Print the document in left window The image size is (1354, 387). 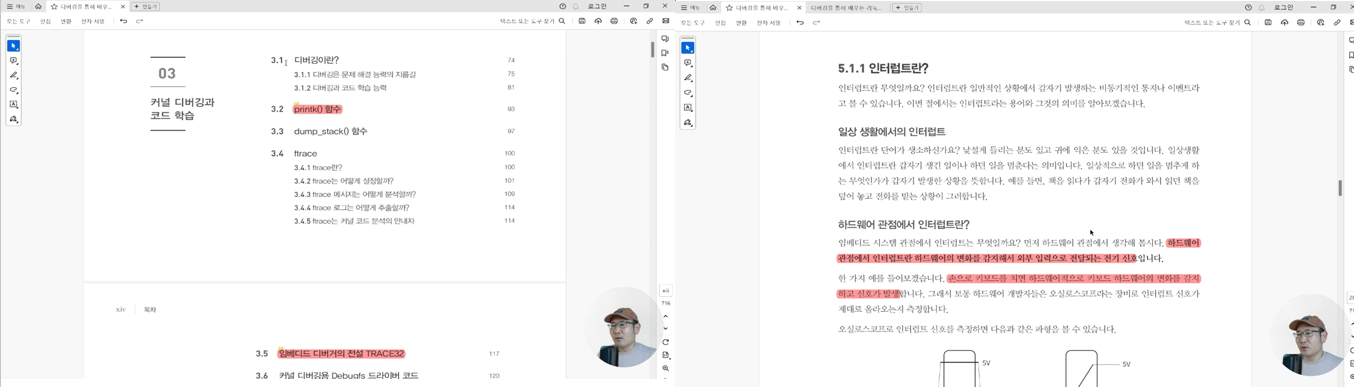(x=614, y=21)
